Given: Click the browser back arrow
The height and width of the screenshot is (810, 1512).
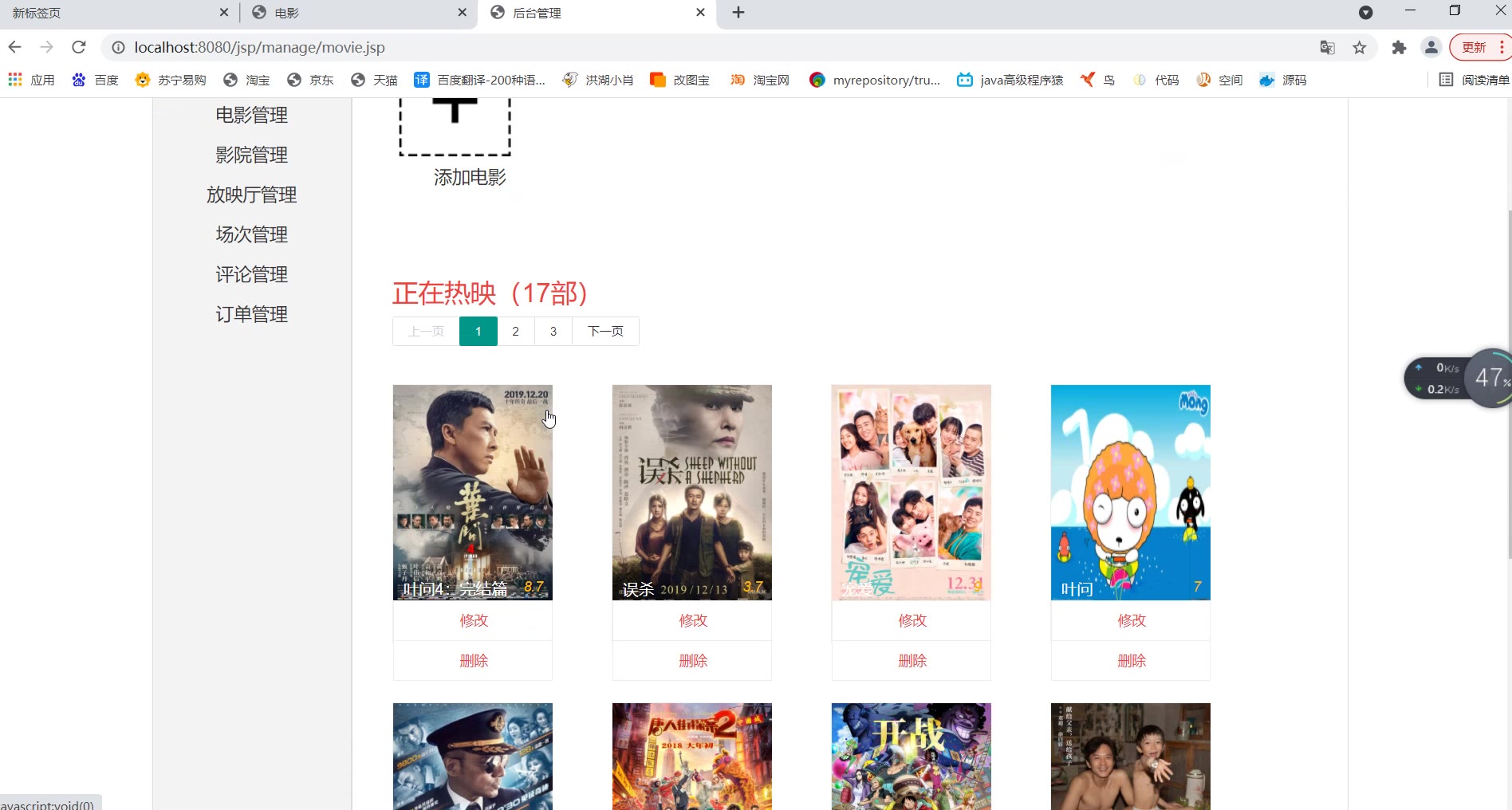Looking at the screenshot, I should pos(14,47).
